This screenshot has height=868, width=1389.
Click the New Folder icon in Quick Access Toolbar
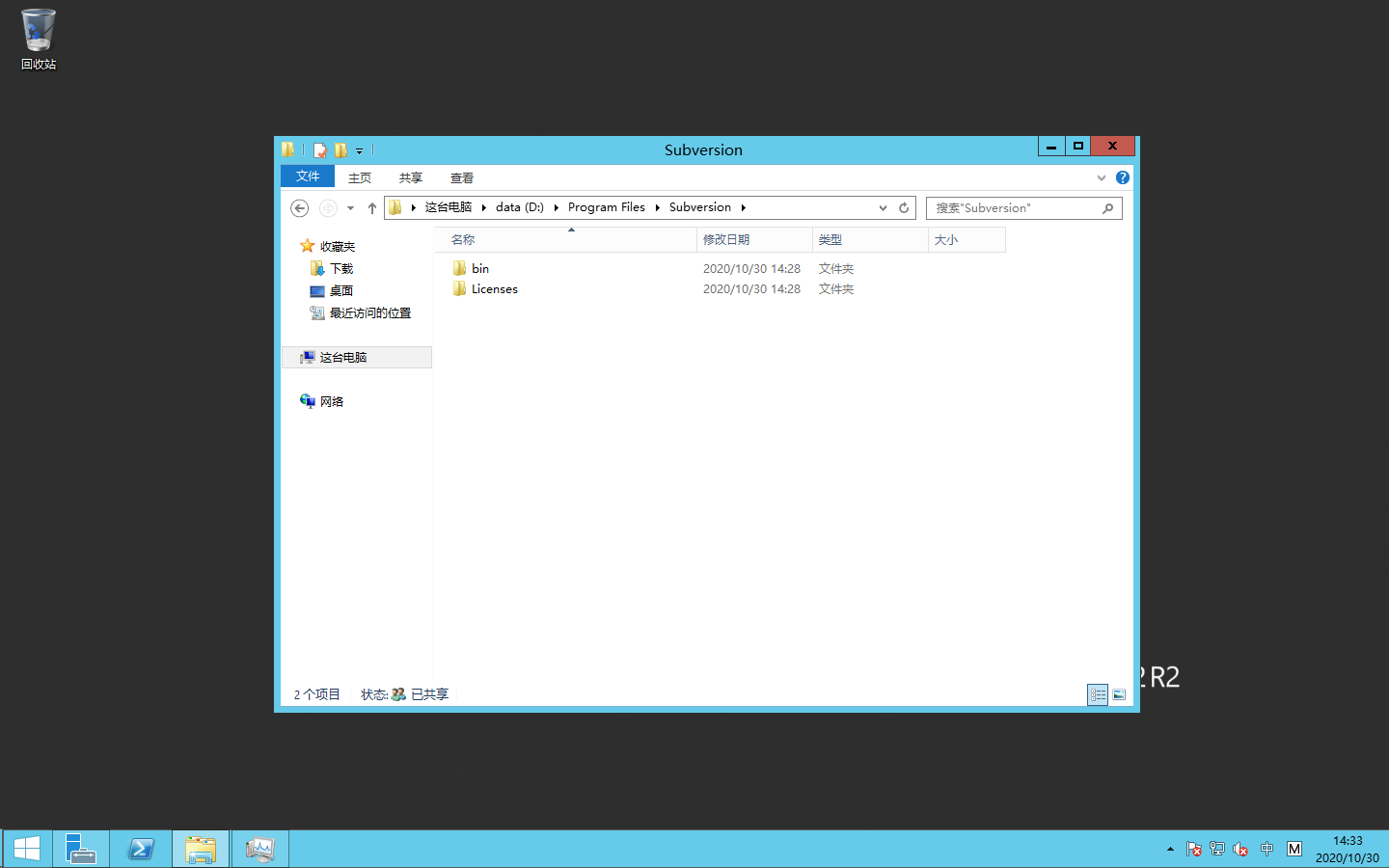[340, 149]
